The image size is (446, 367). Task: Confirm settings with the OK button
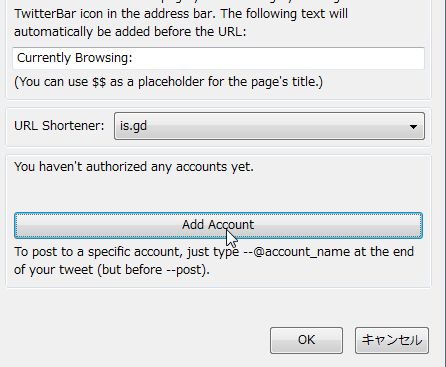pyautogui.click(x=306, y=340)
